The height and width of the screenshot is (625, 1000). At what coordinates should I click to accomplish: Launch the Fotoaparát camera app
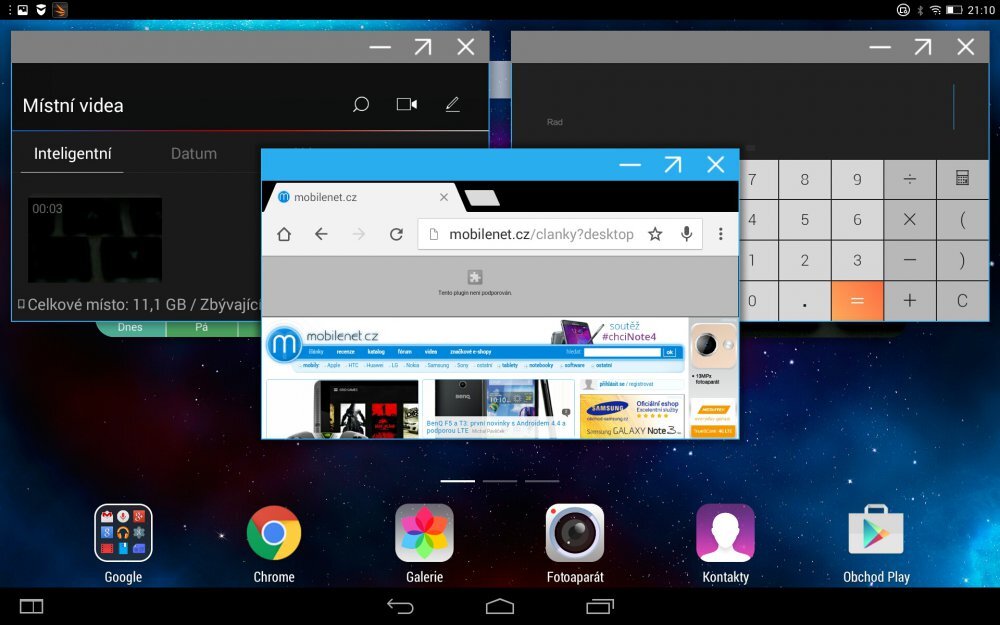575,533
